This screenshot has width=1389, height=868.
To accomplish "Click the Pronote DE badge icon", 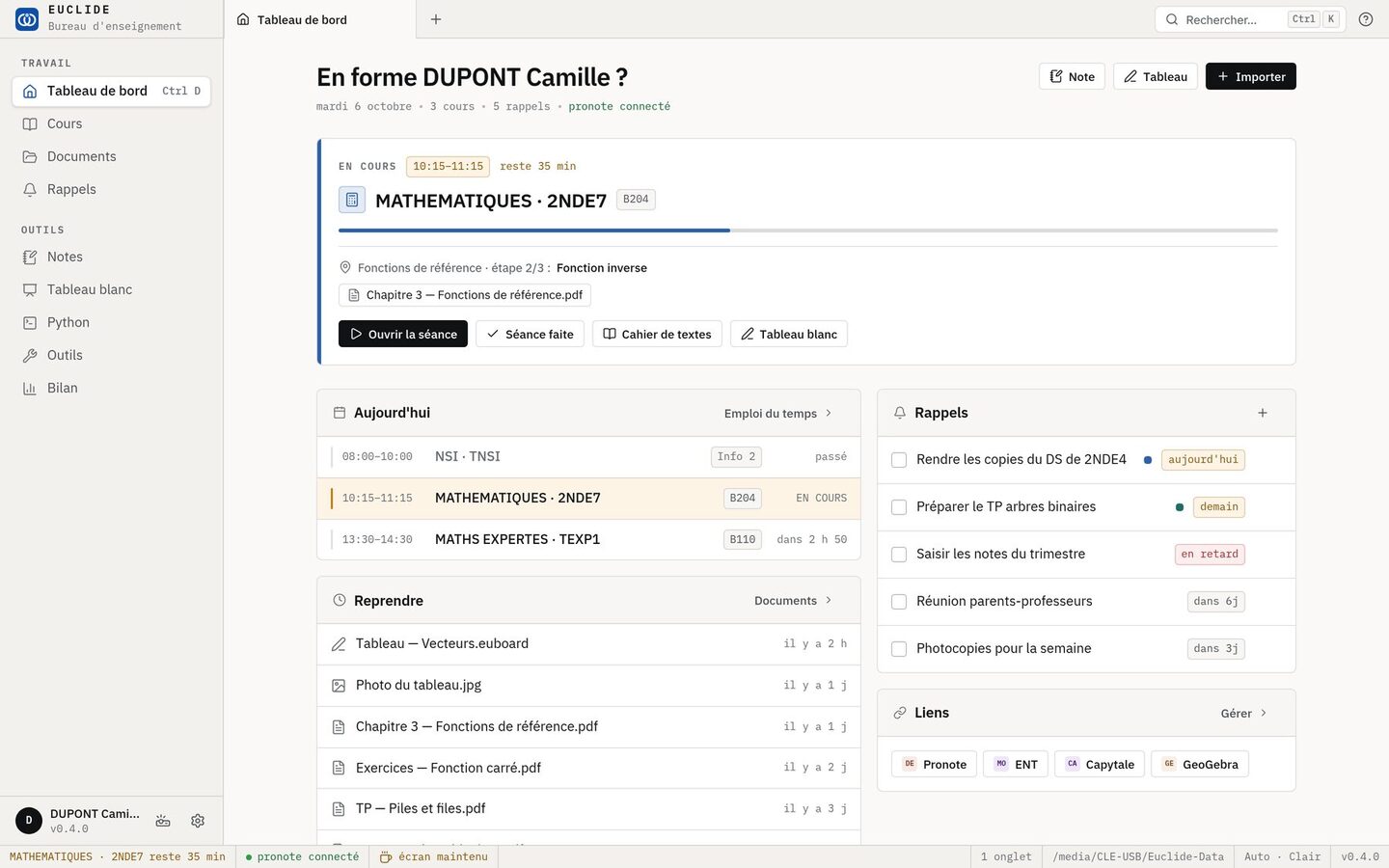I will click(x=910, y=764).
